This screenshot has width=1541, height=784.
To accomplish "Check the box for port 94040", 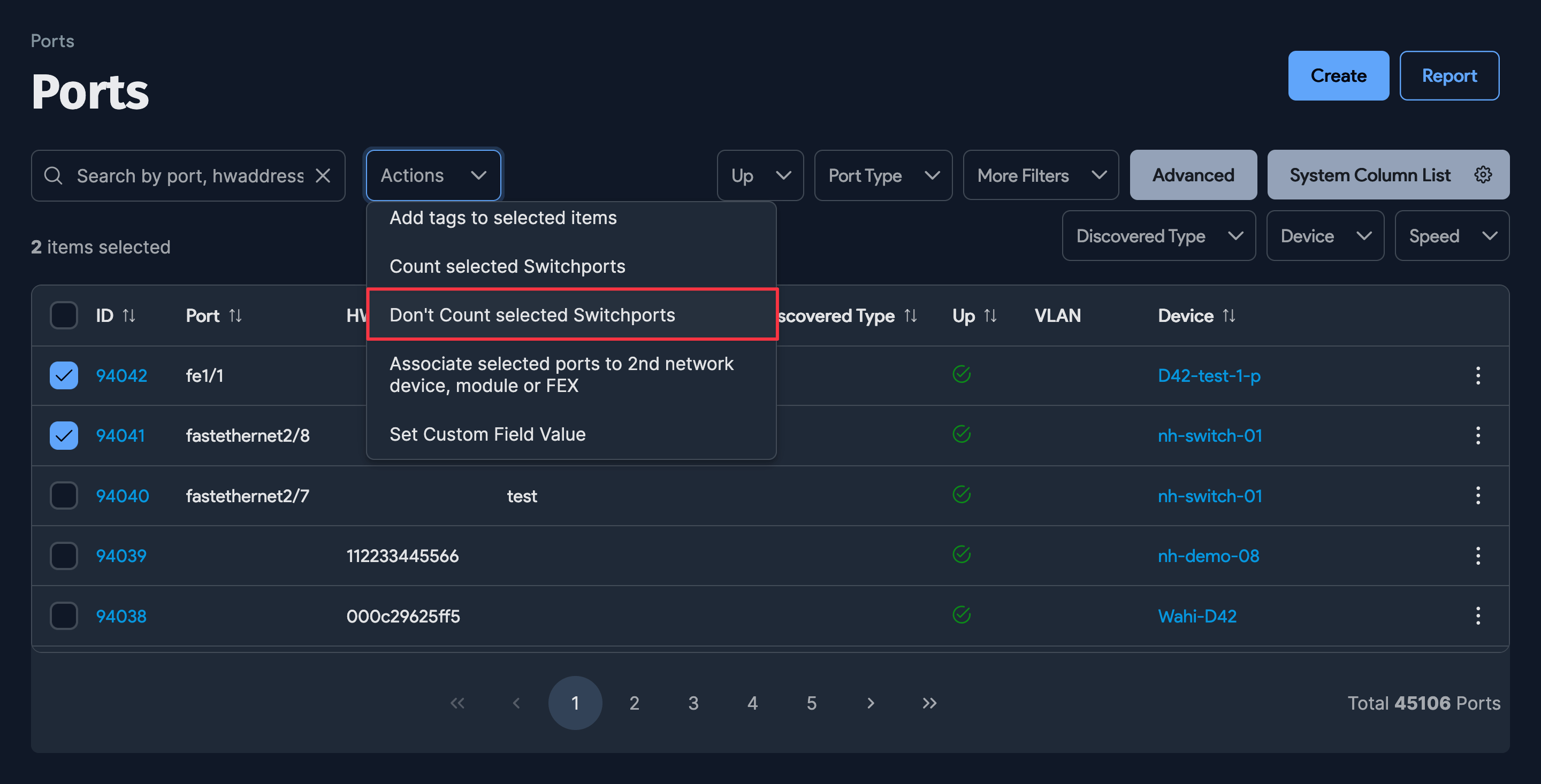I will (64, 496).
